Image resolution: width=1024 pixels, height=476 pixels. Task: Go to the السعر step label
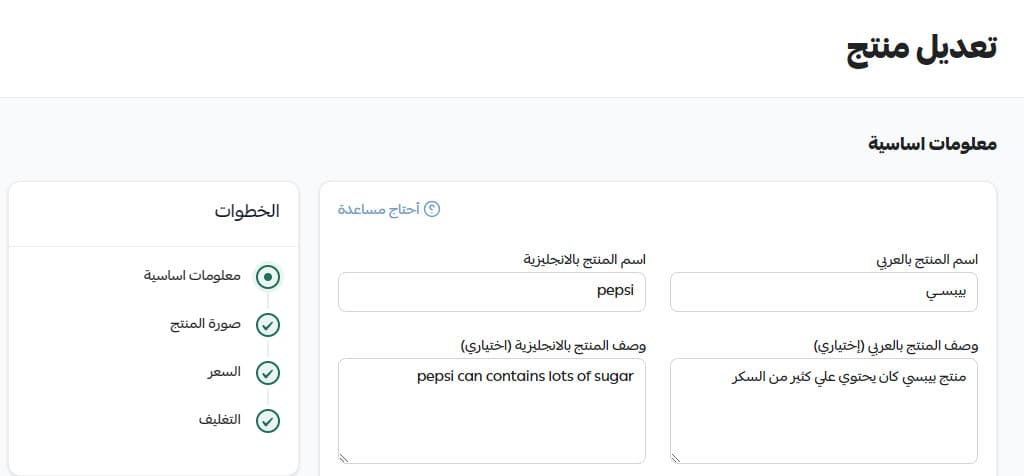(x=223, y=372)
